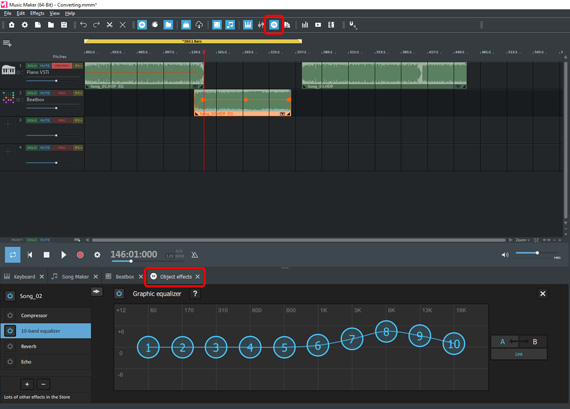Close the Object effects tab

(197, 277)
